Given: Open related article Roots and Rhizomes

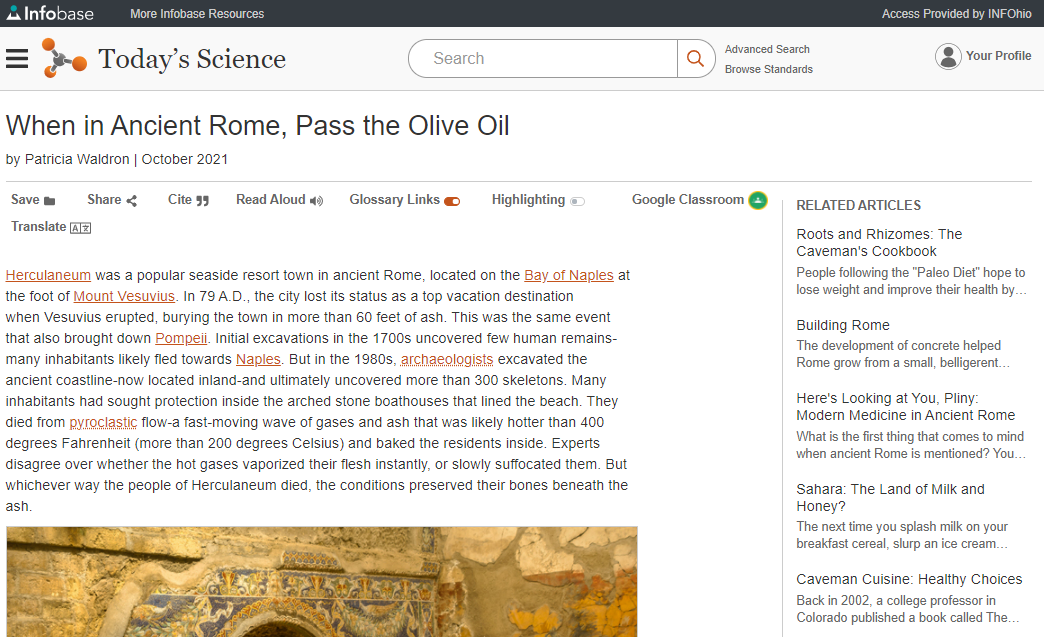Looking at the screenshot, I should click(x=879, y=243).
